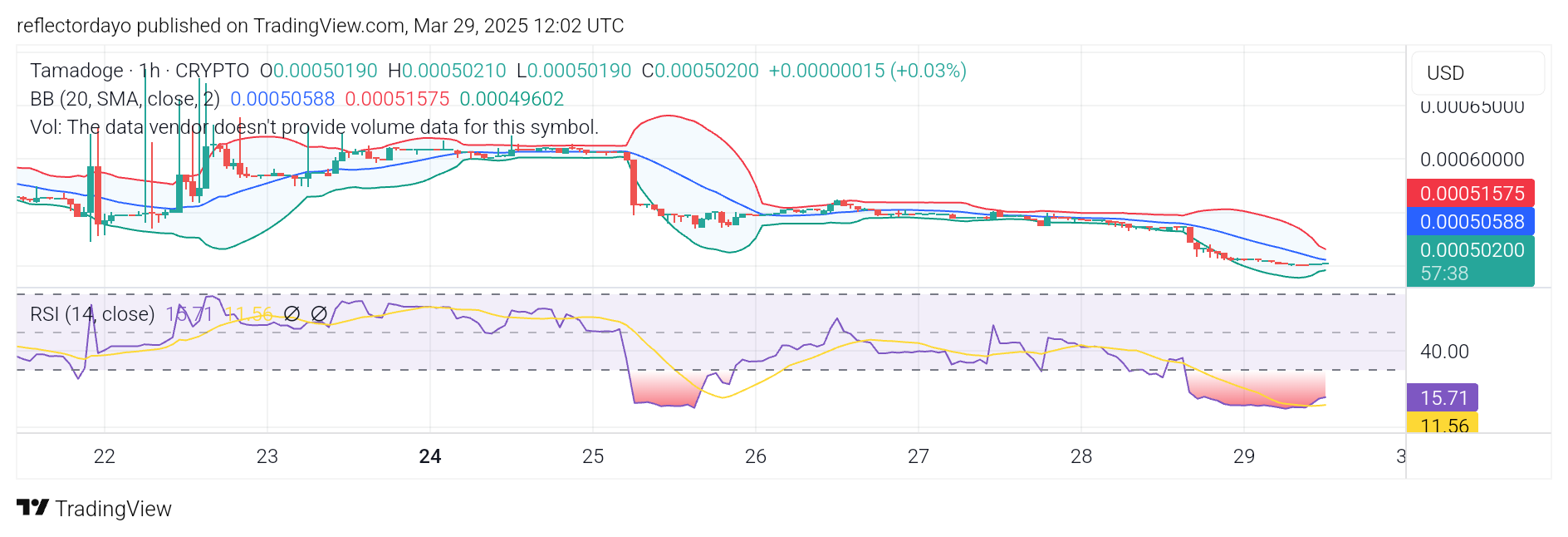
Task: Click the open value O0.00050190
Action: pyautogui.click(x=319, y=71)
